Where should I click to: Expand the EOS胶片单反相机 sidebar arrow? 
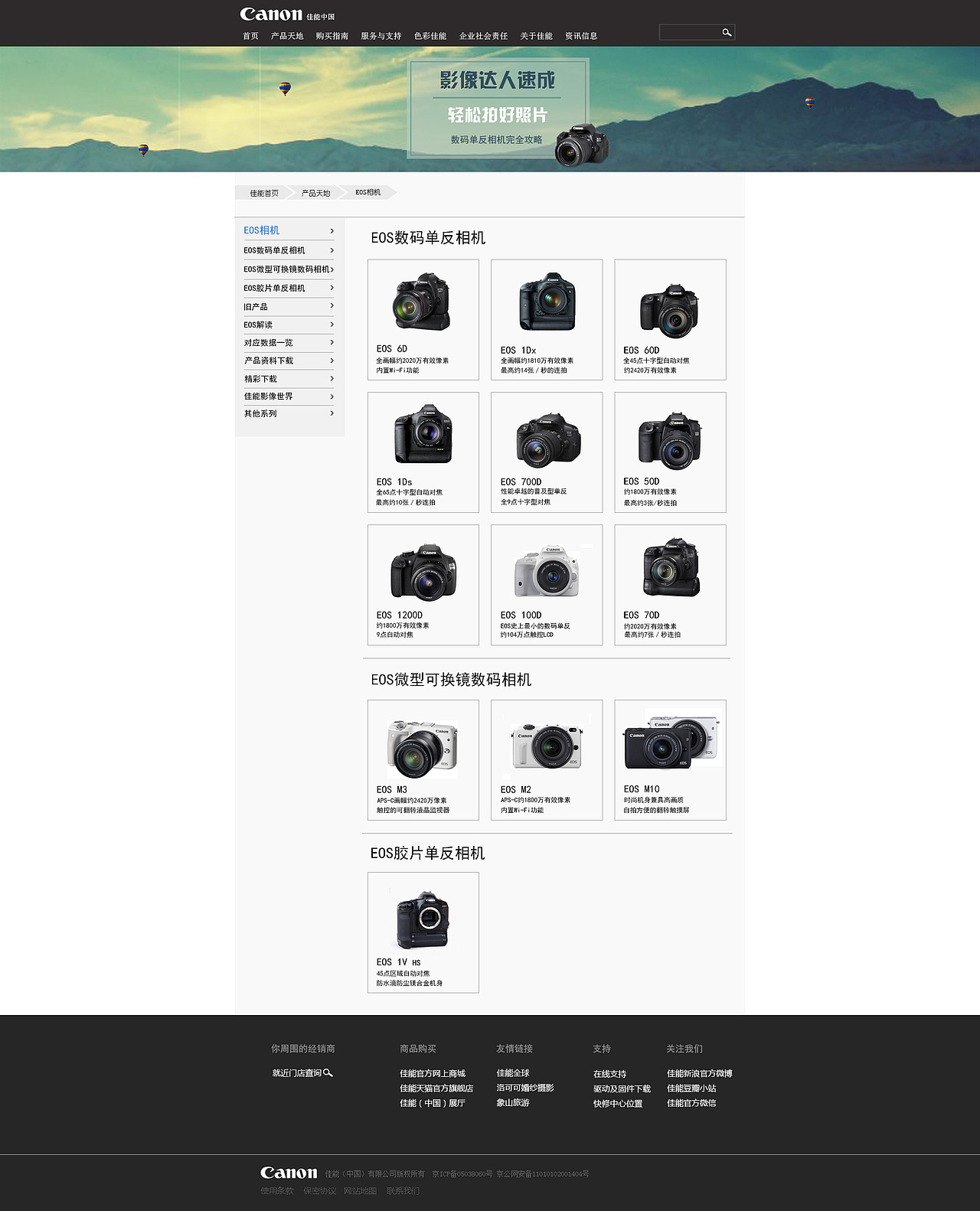pos(332,288)
